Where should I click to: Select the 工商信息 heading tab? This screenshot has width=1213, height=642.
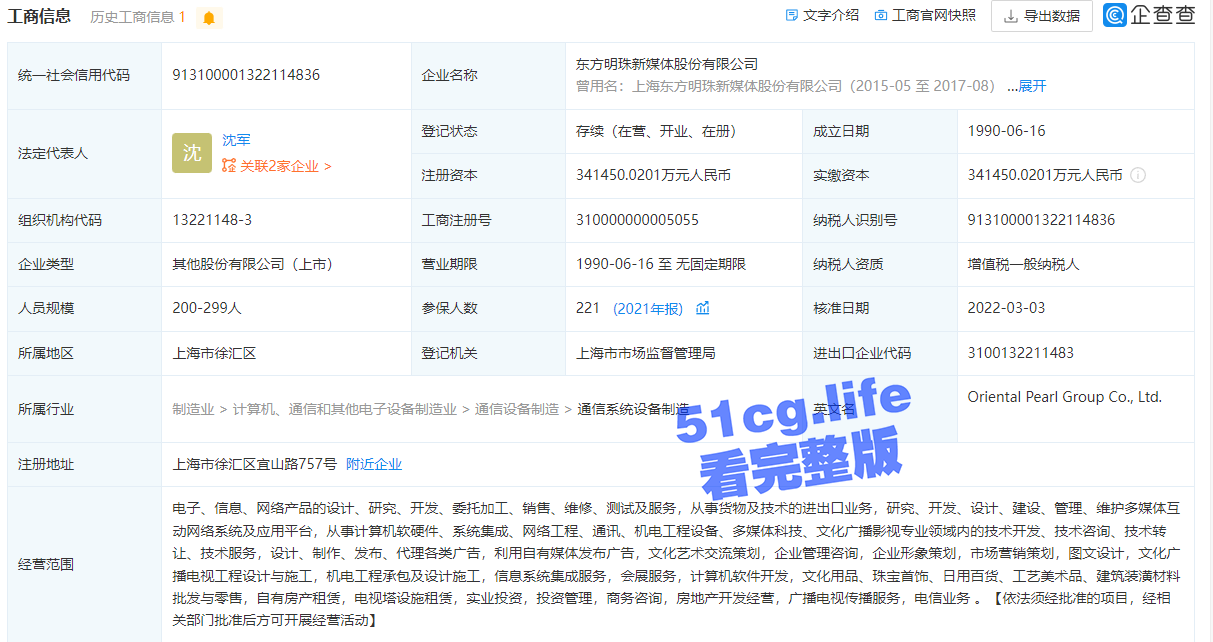click(40, 16)
